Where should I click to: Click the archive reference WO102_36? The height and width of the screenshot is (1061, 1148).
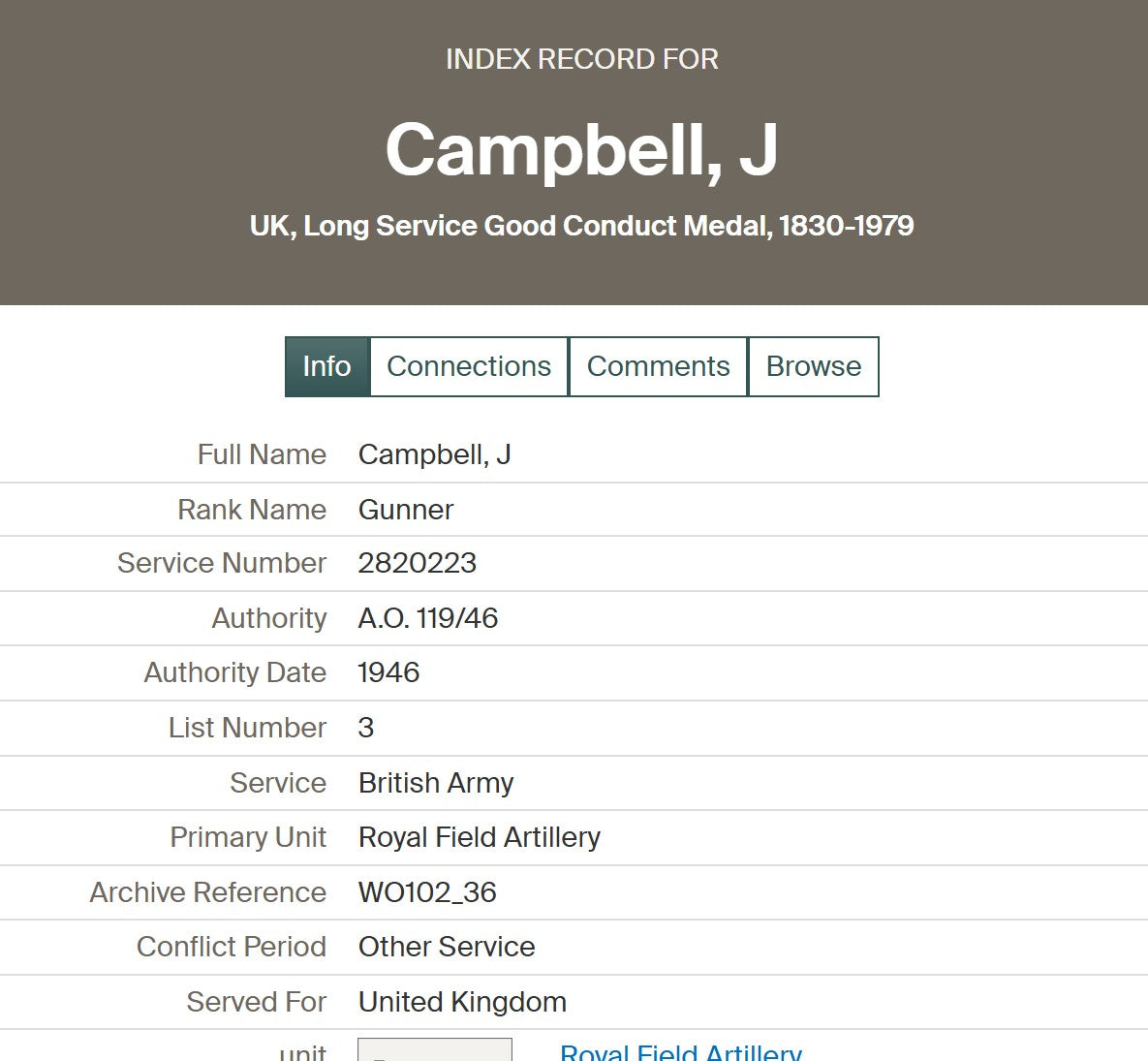[427, 892]
